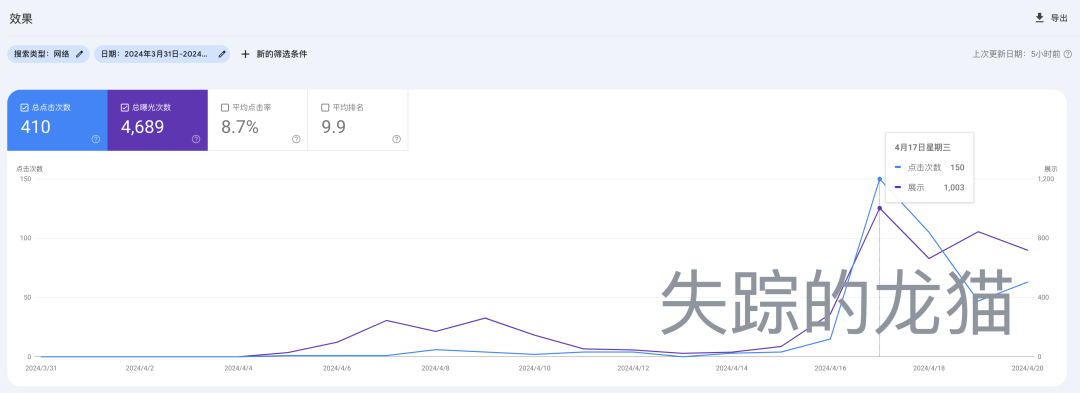The height and width of the screenshot is (393, 1080).
Task: Add 新的筛选条件 filter
Action: (x=274, y=54)
